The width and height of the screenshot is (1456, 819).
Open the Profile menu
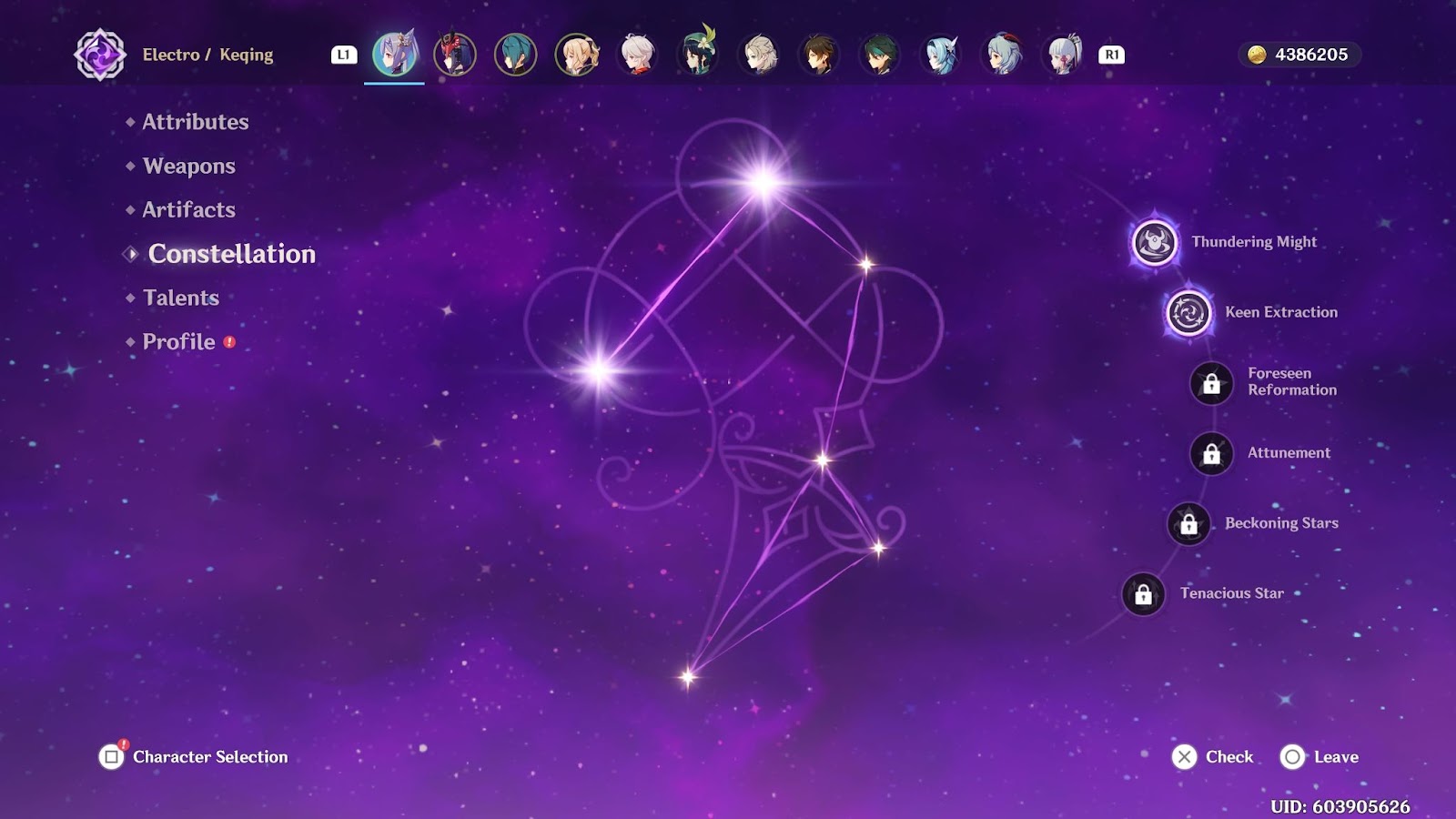(178, 342)
